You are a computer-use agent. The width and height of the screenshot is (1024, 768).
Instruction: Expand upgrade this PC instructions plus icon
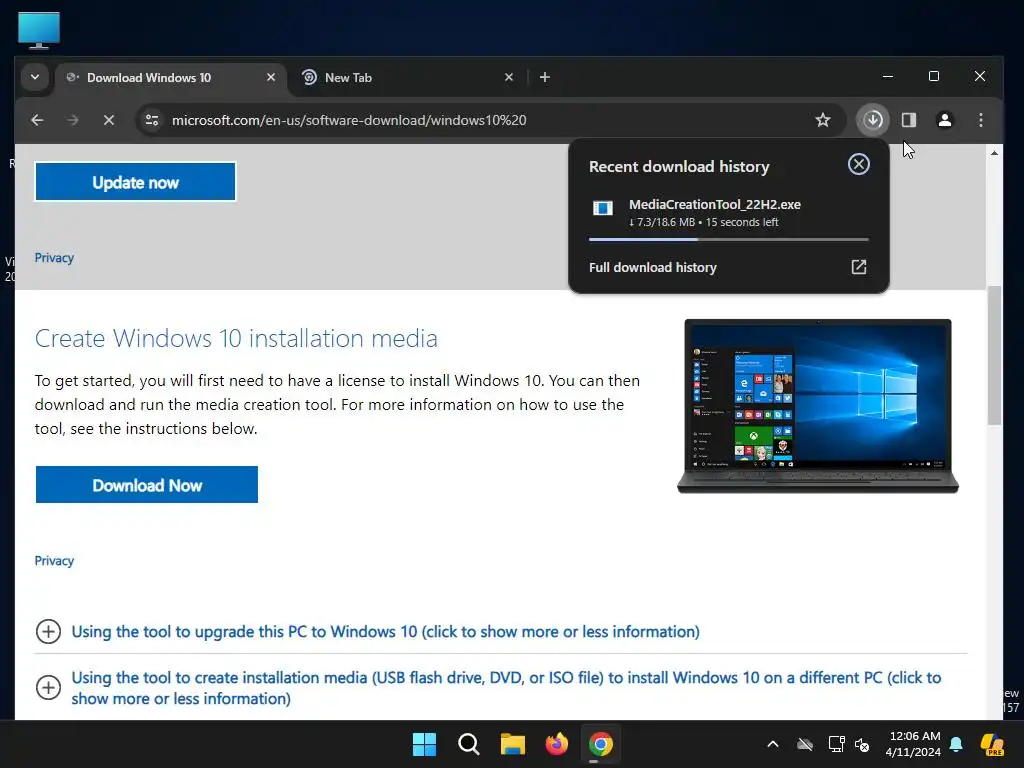click(48, 632)
